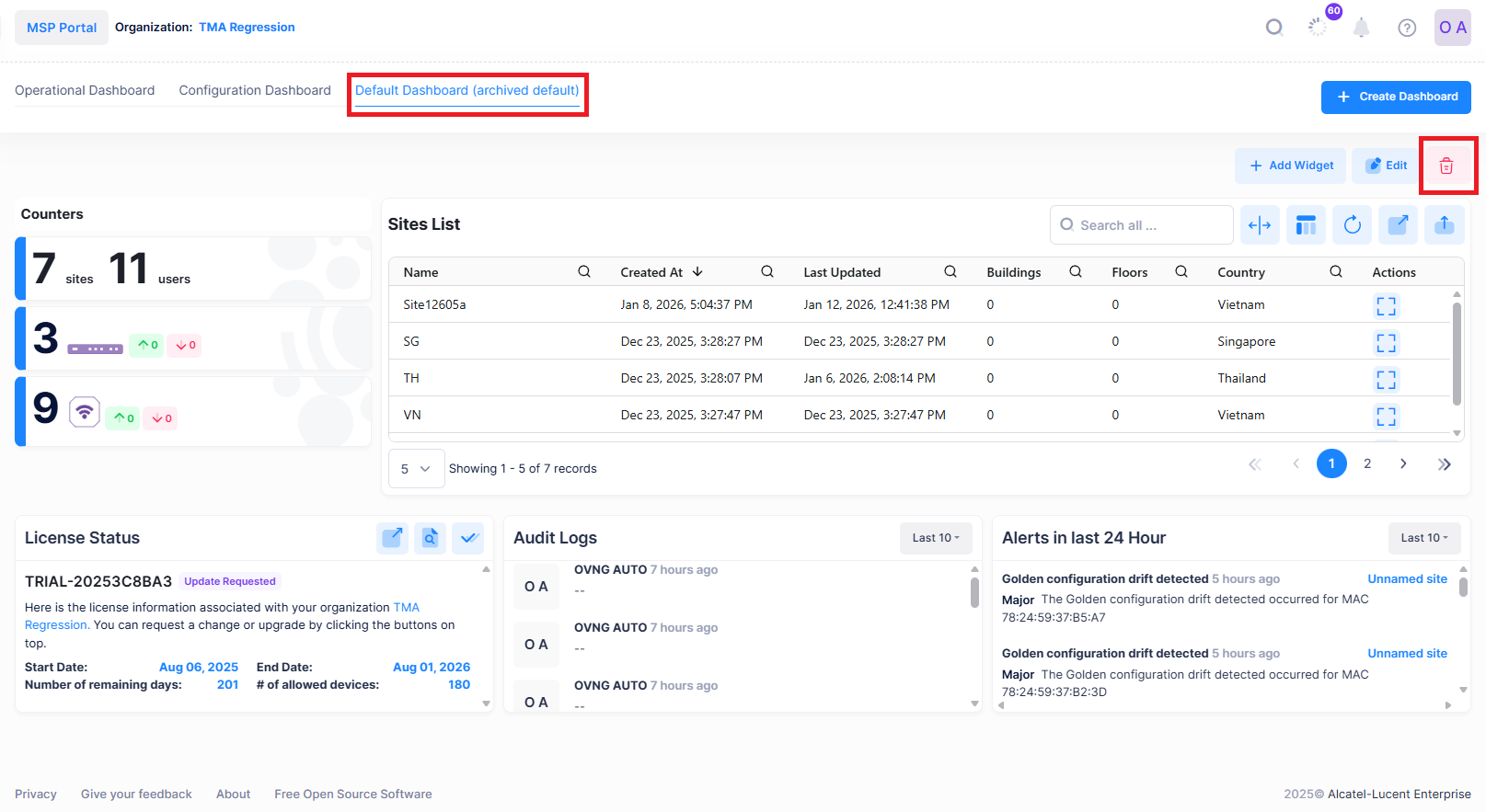Click fit column width icon in Sites List
Viewport: 1486px width, 812px height.
1260,225
